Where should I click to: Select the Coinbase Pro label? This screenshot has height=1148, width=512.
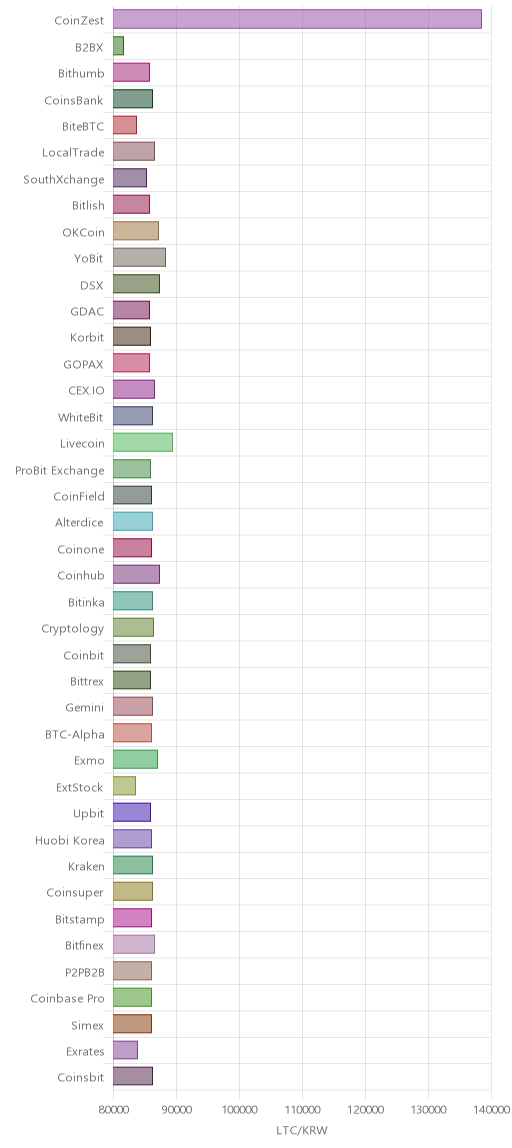(67, 999)
